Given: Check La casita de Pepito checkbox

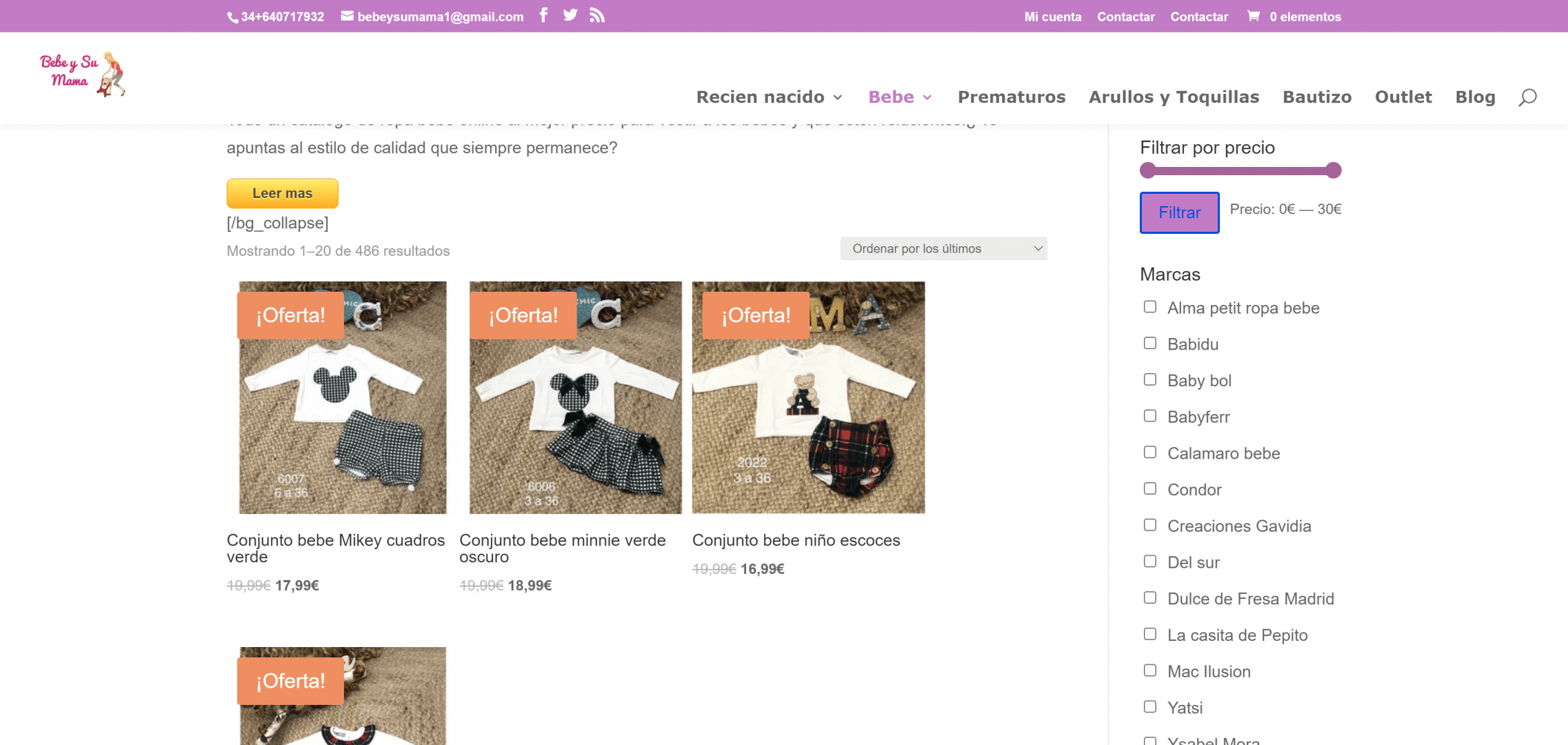Looking at the screenshot, I should pyautogui.click(x=1149, y=635).
